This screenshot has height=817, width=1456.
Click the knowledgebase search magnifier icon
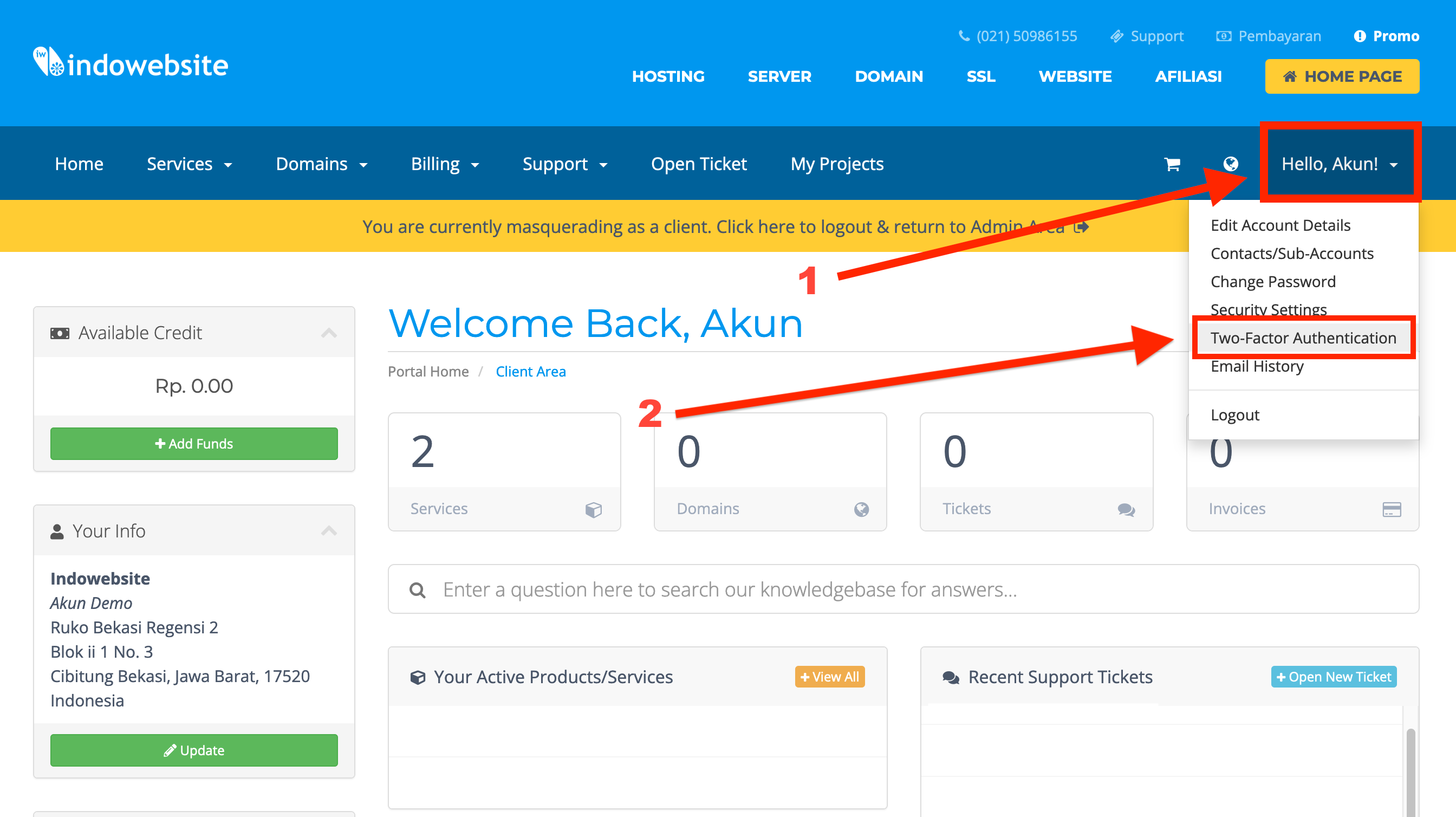tap(417, 589)
